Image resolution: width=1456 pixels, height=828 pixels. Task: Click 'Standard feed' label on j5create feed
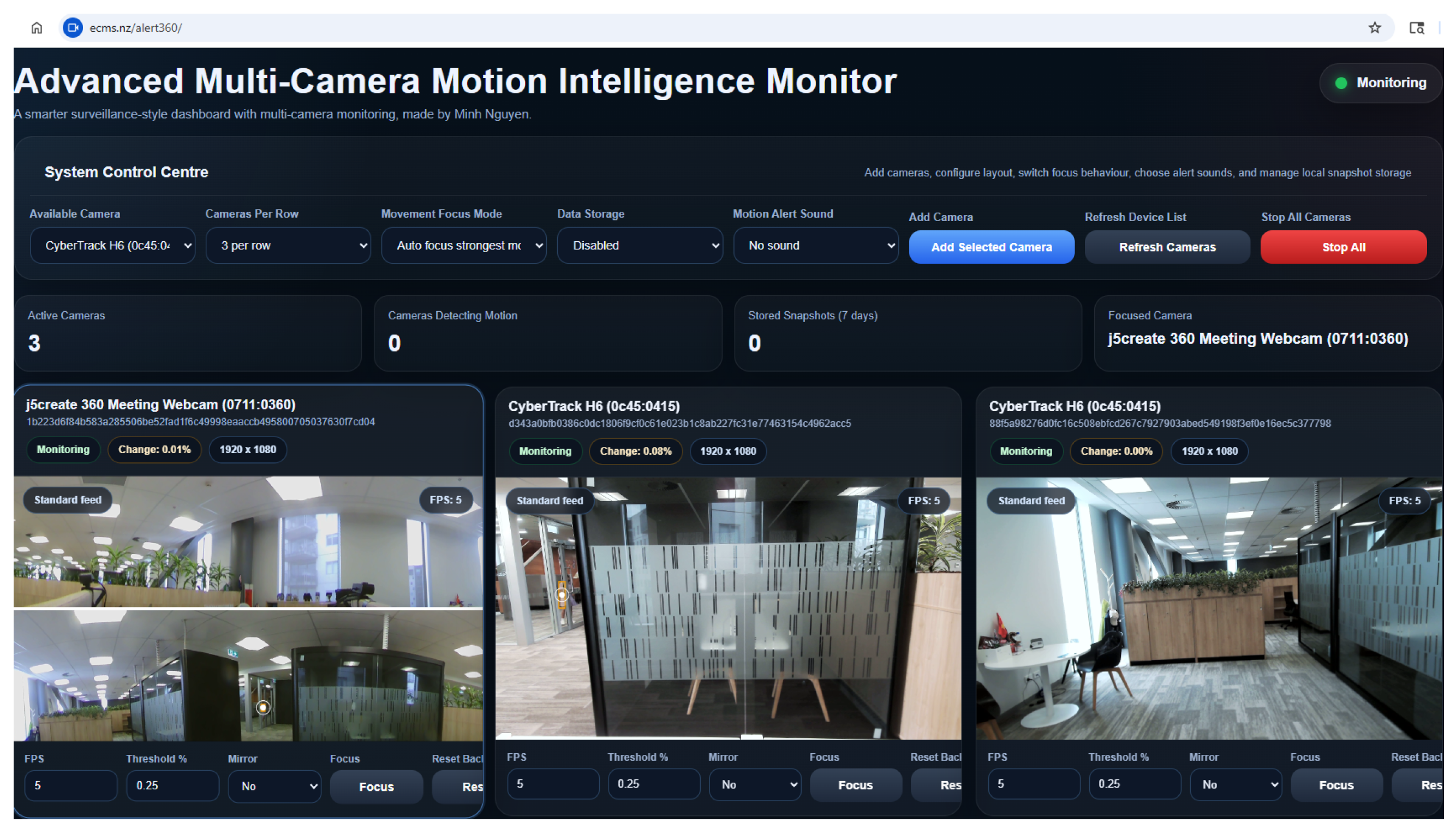coord(68,500)
